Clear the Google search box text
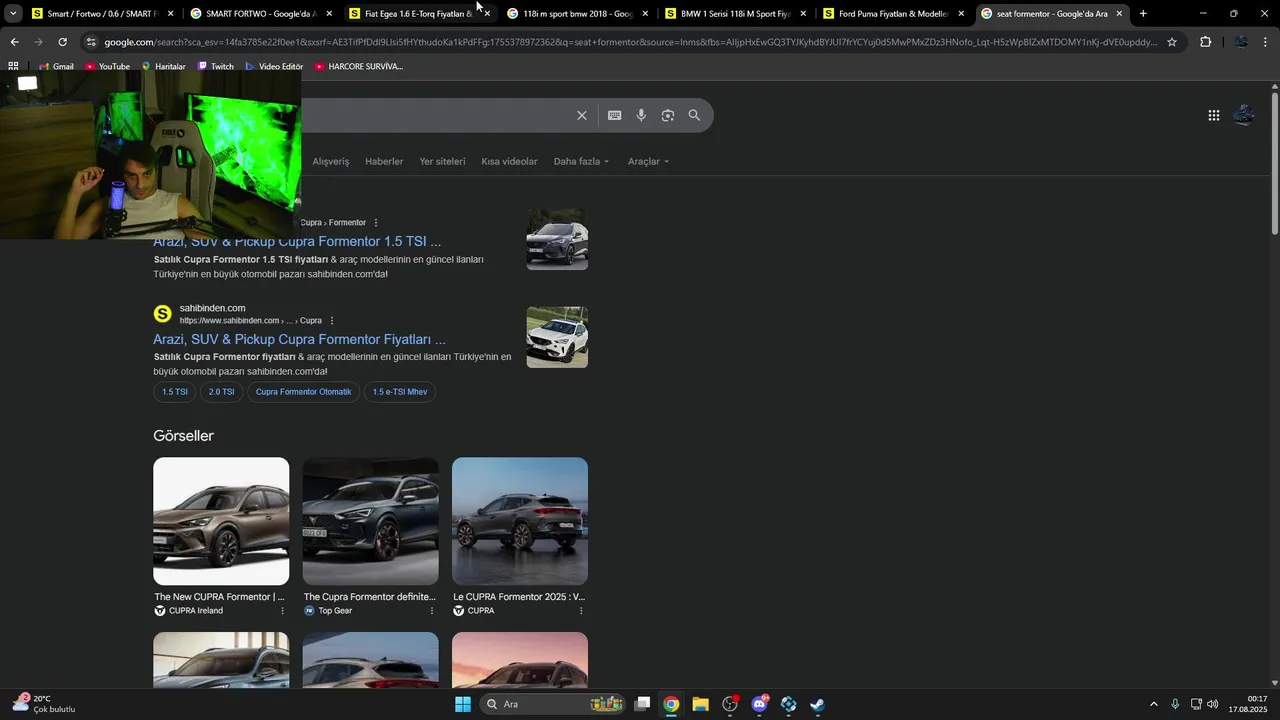Image resolution: width=1280 pixels, height=720 pixels. [581, 115]
